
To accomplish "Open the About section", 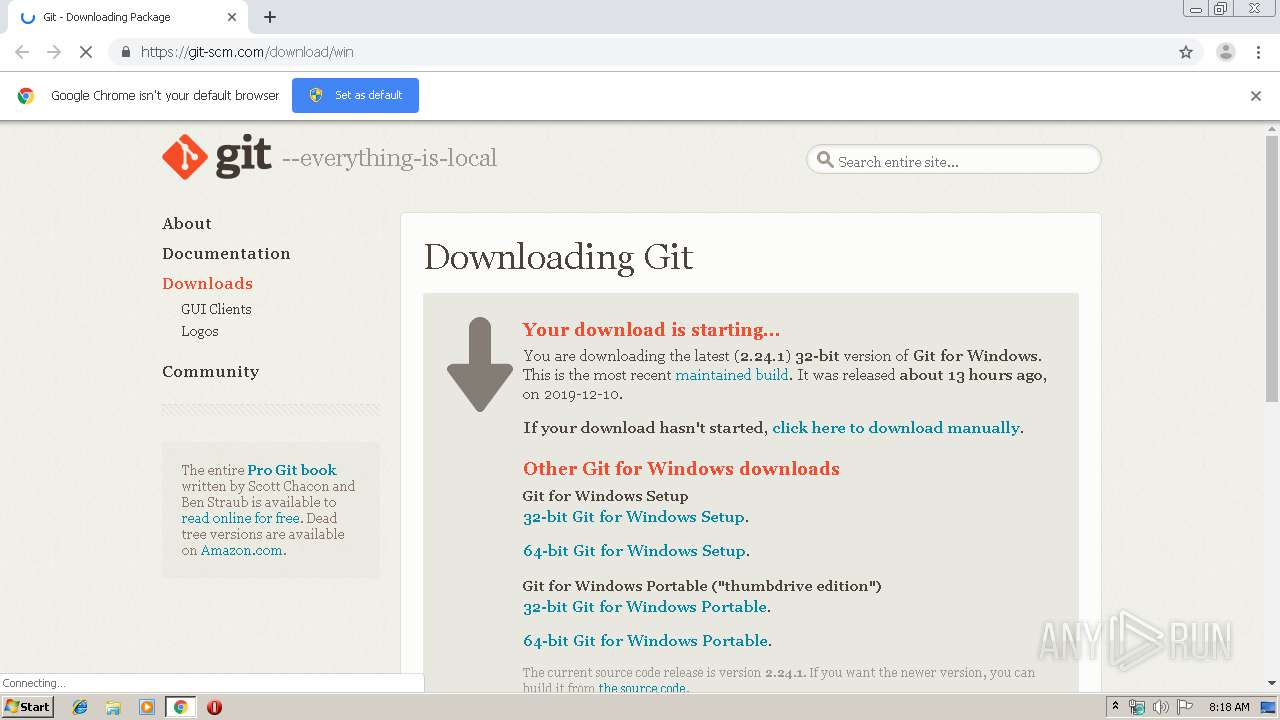I will [187, 223].
